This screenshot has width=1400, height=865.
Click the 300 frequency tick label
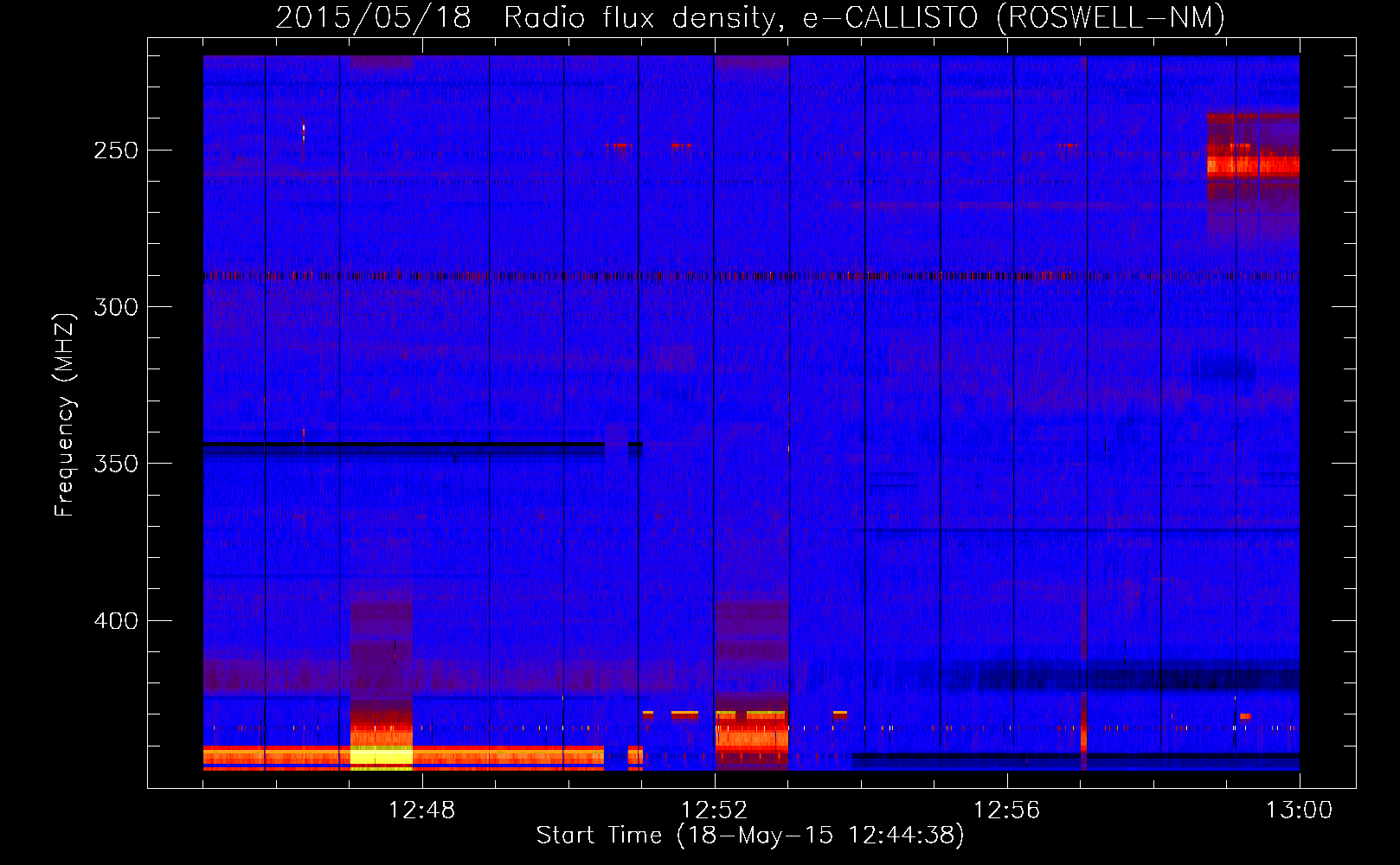click(x=116, y=307)
